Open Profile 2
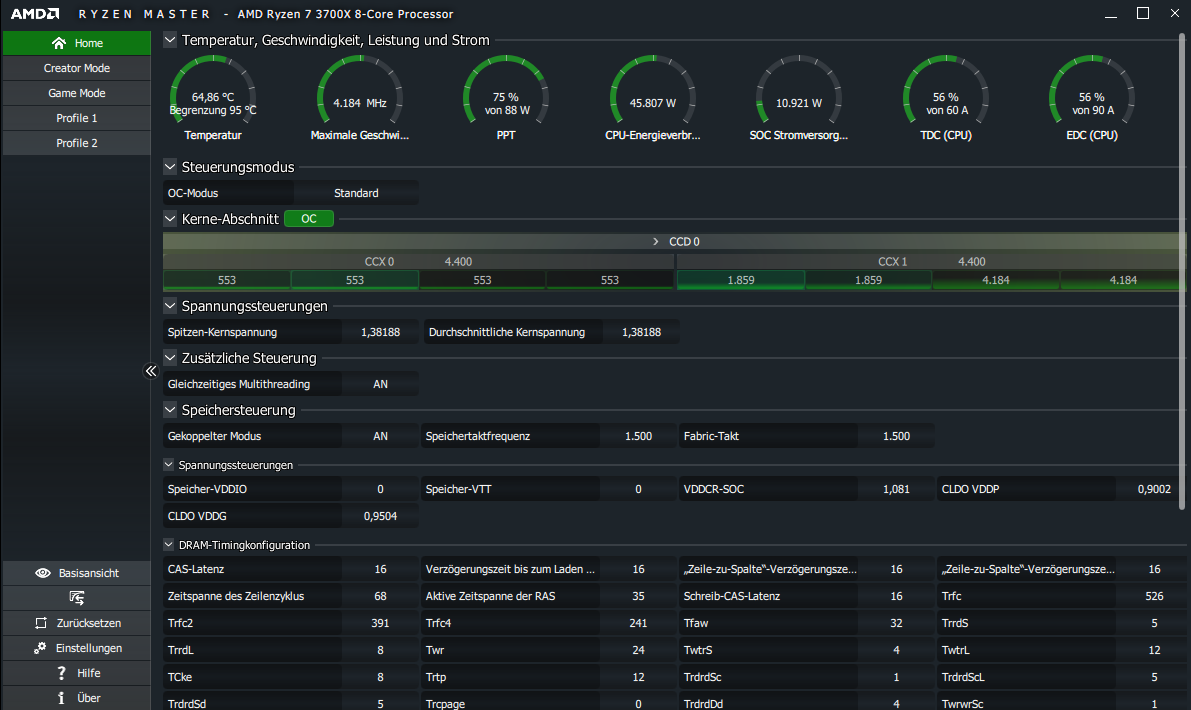 [77, 144]
